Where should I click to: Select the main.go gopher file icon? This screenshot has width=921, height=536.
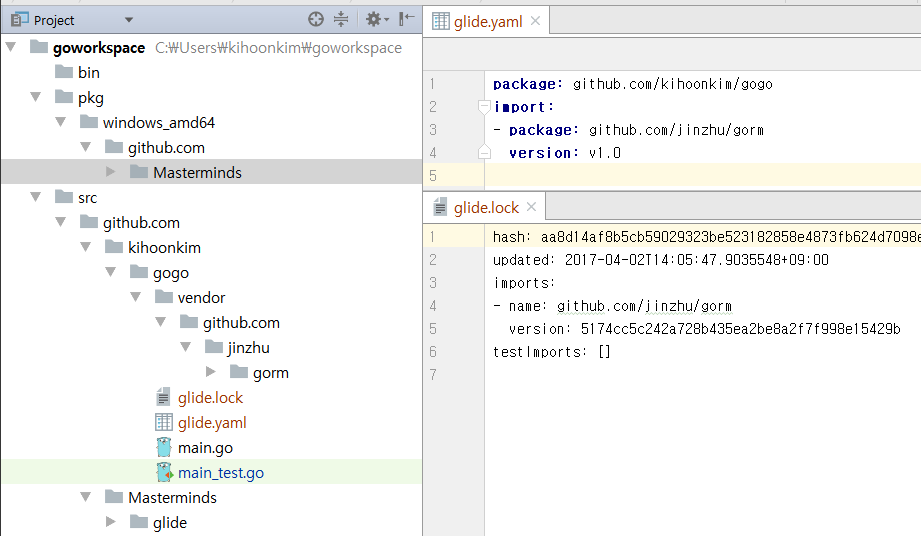click(164, 447)
